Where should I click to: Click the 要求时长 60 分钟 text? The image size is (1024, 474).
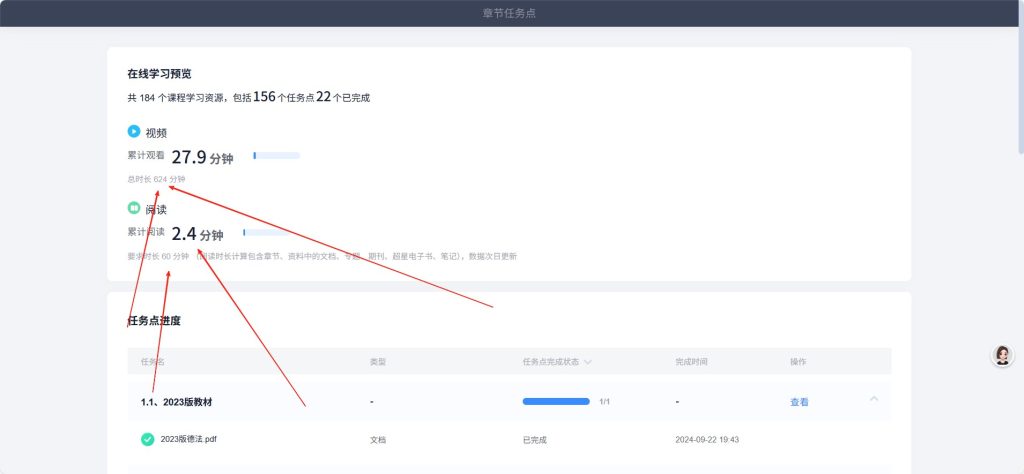pos(158,257)
